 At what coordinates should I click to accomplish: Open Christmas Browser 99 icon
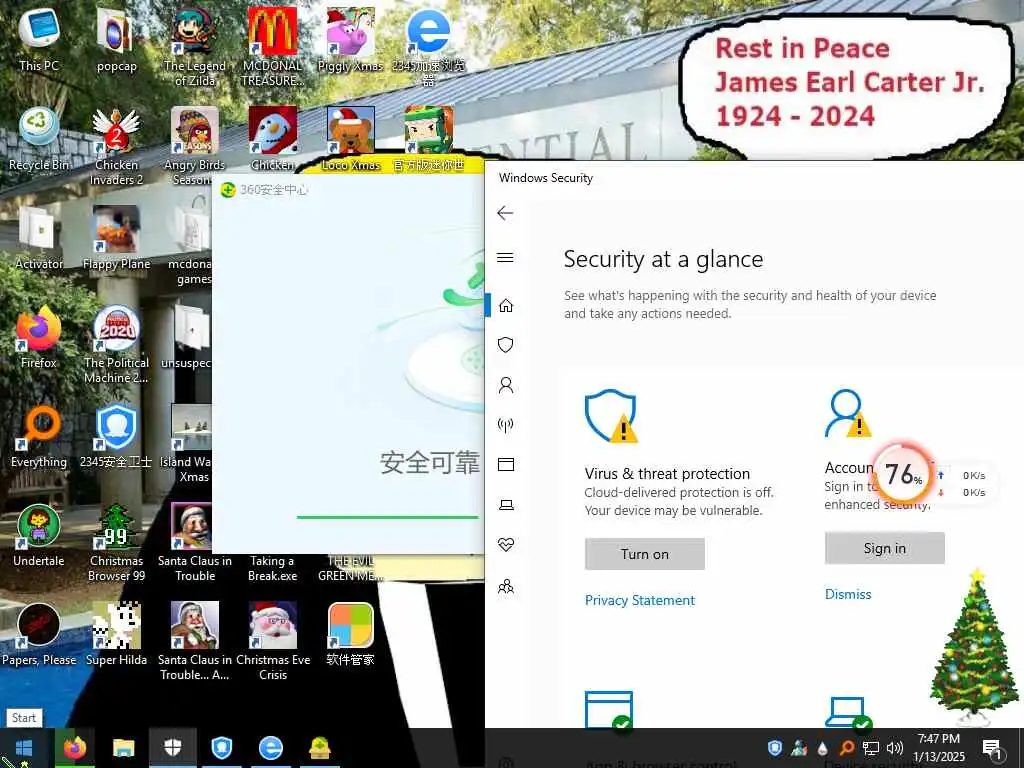click(x=116, y=543)
